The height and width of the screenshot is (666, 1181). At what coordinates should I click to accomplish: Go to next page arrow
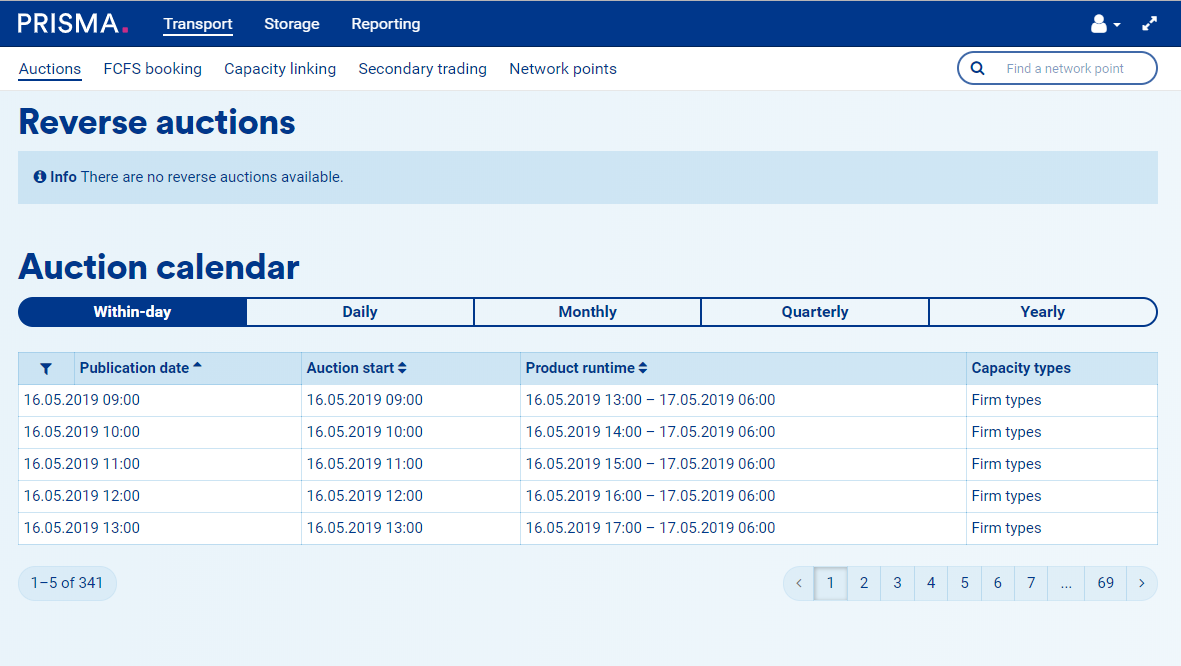point(1141,583)
